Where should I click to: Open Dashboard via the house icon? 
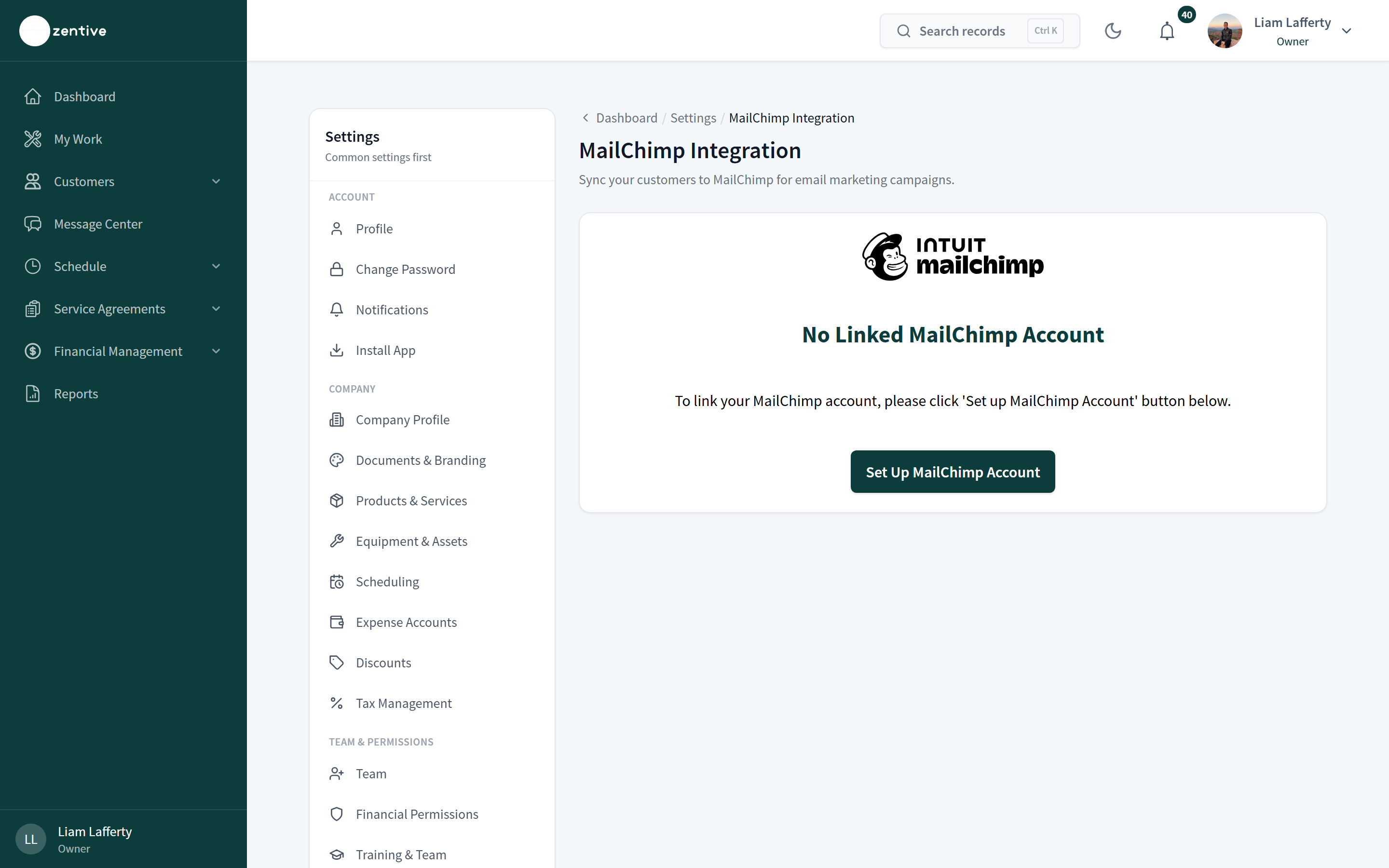[33, 96]
